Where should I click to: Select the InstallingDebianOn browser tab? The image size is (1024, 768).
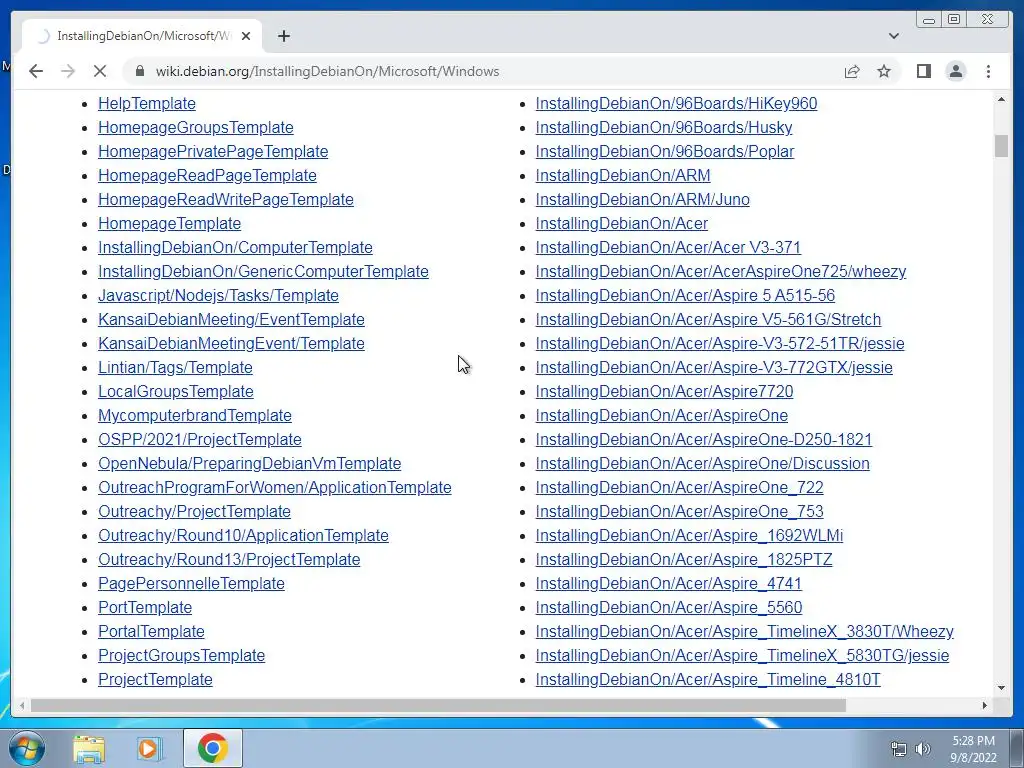142,36
